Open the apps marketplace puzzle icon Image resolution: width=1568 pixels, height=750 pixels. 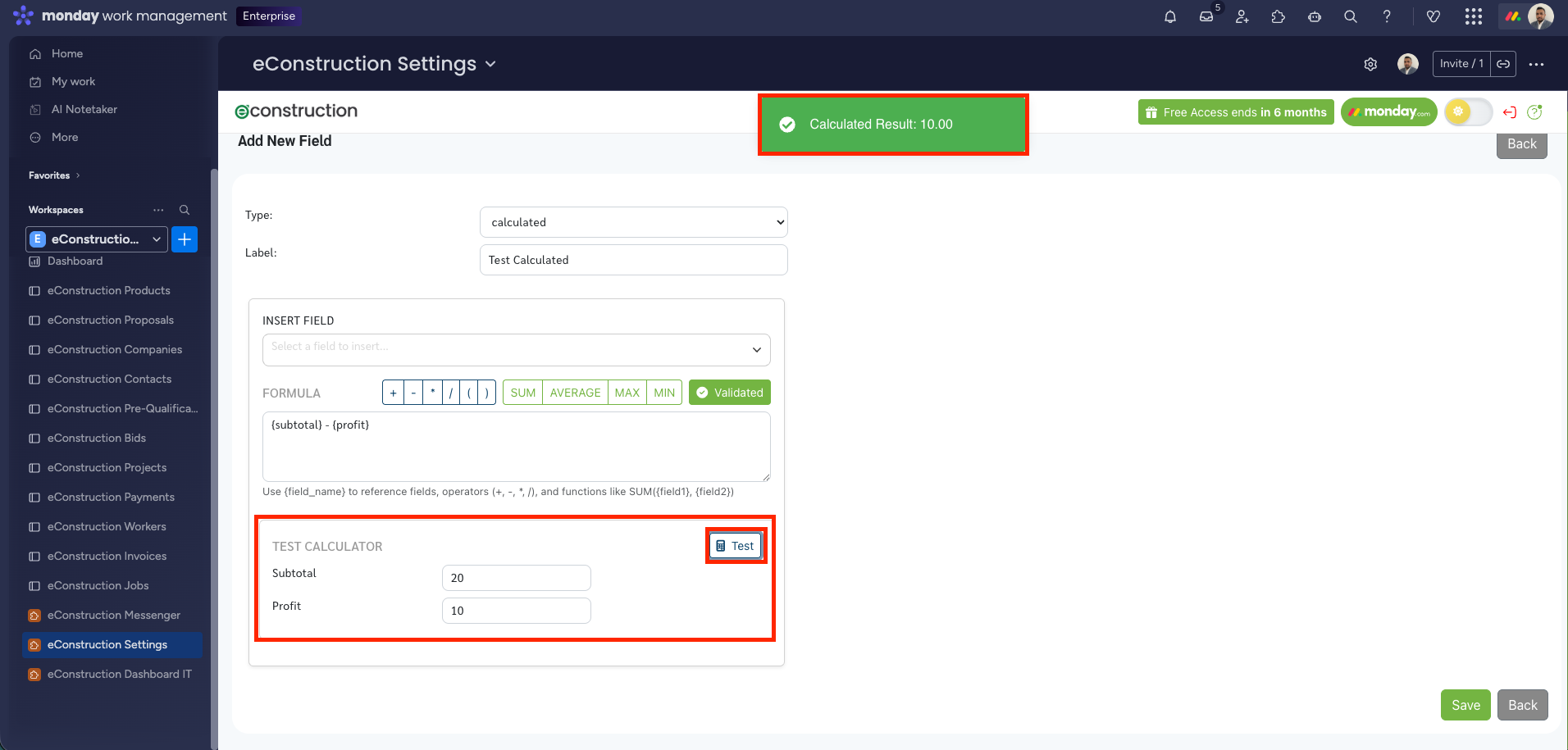tap(1279, 16)
